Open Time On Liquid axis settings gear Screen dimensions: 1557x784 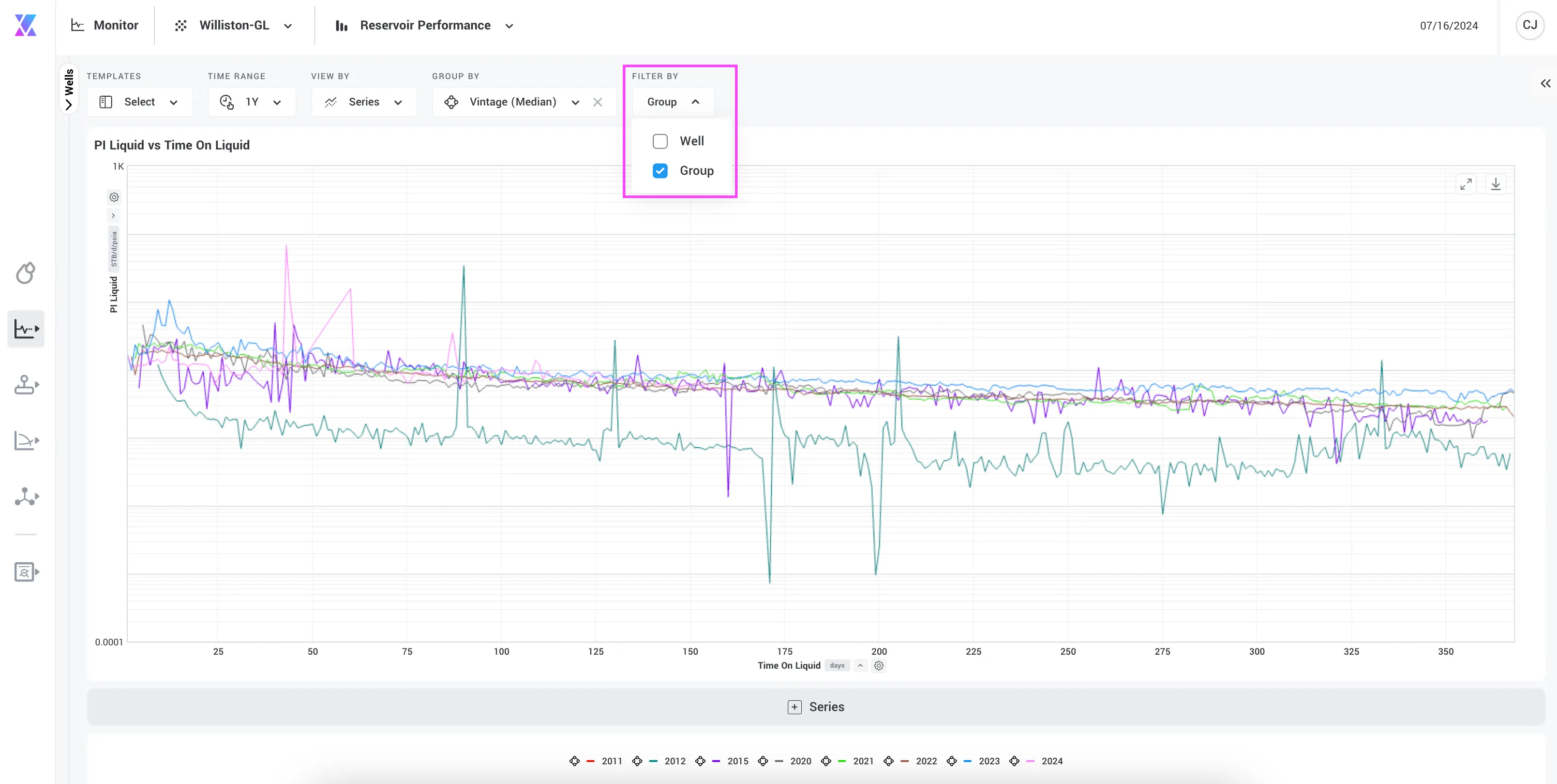click(879, 666)
